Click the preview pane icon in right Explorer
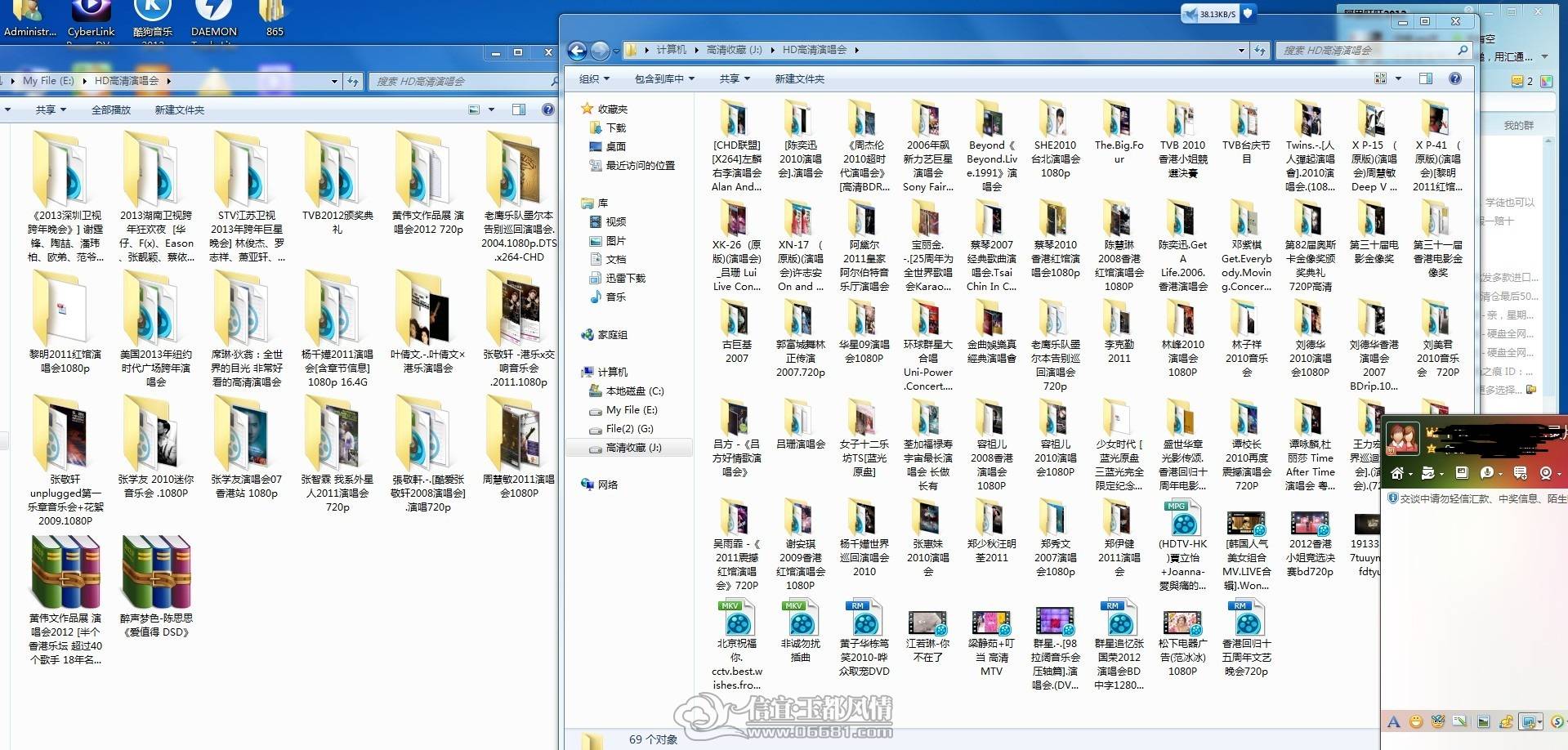The height and width of the screenshot is (750, 1568). 1426,78
